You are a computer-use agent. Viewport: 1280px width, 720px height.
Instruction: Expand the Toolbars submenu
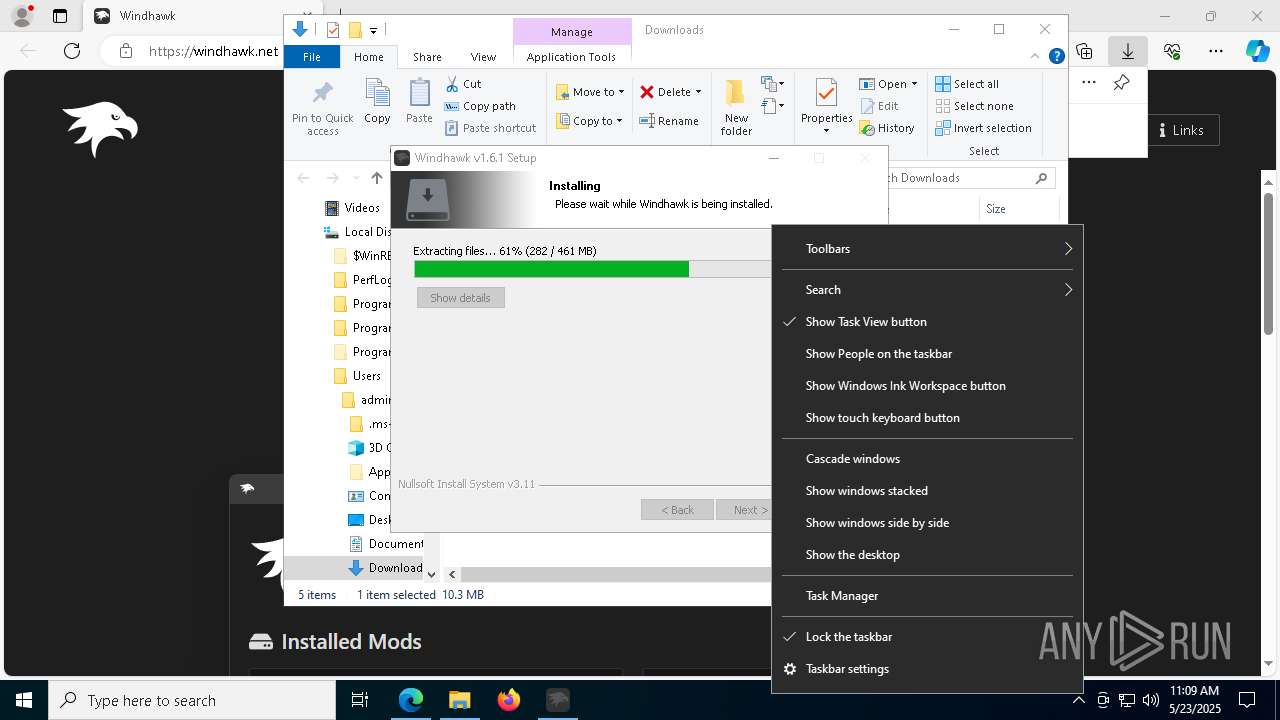pyautogui.click(x=927, y=249)
